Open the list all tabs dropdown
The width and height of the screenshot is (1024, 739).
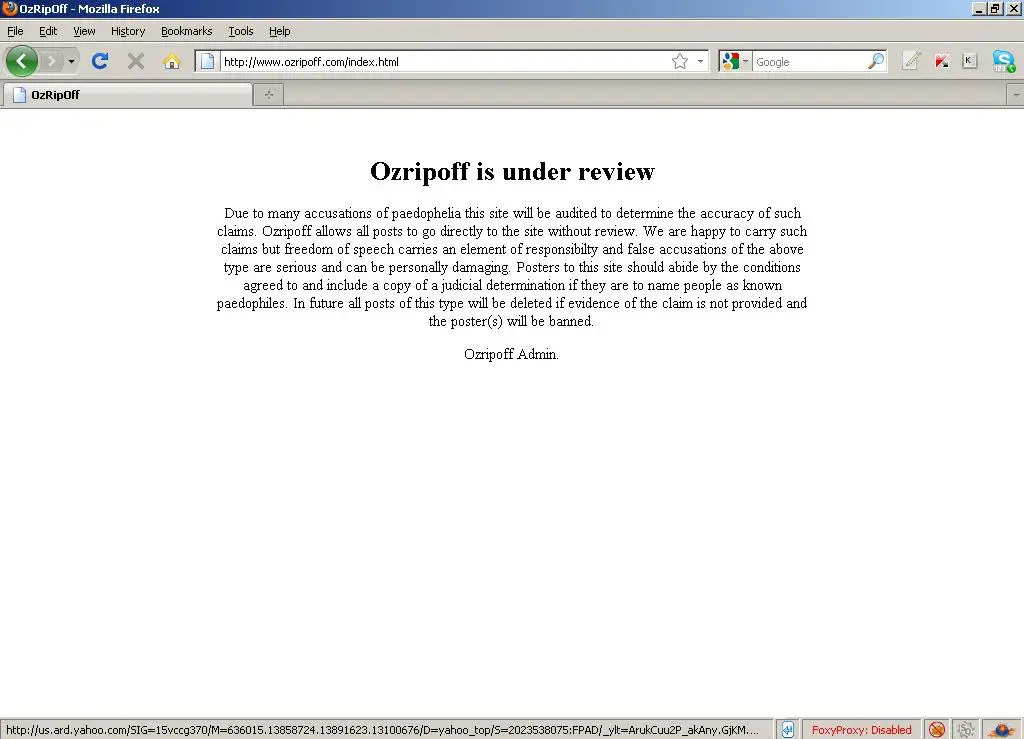(x=1016, y=95)
